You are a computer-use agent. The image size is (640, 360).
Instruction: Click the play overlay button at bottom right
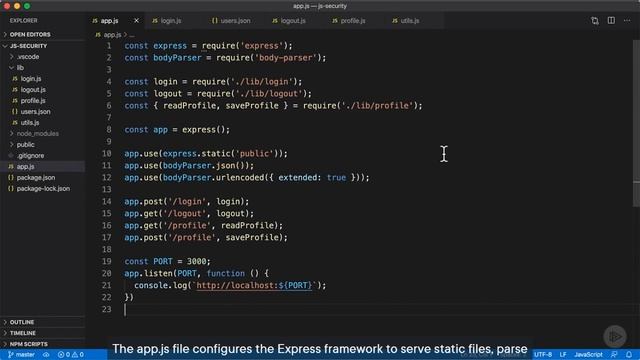[615, 336]
